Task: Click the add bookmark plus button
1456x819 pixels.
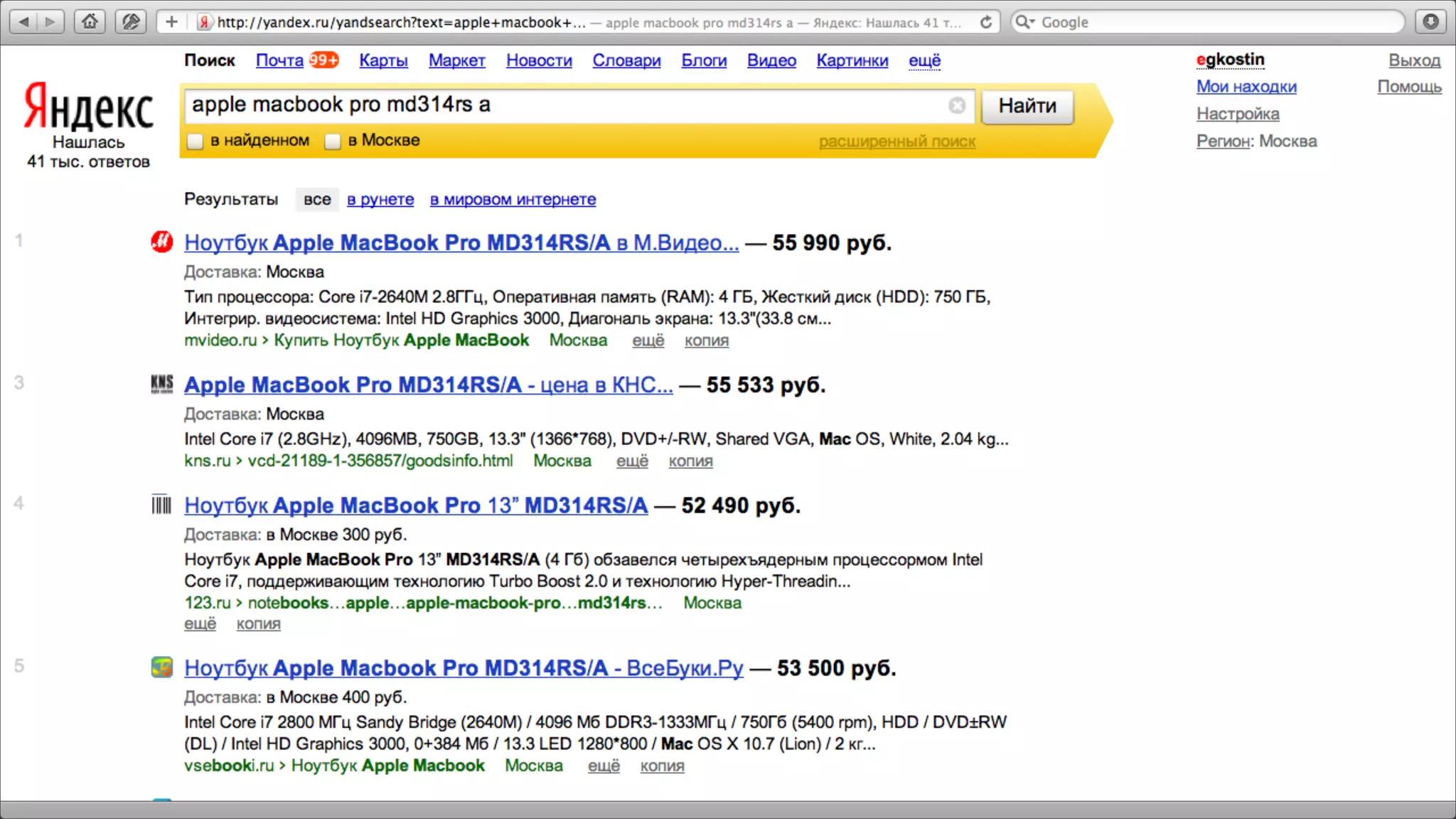Action: click(x=171, y=22)
